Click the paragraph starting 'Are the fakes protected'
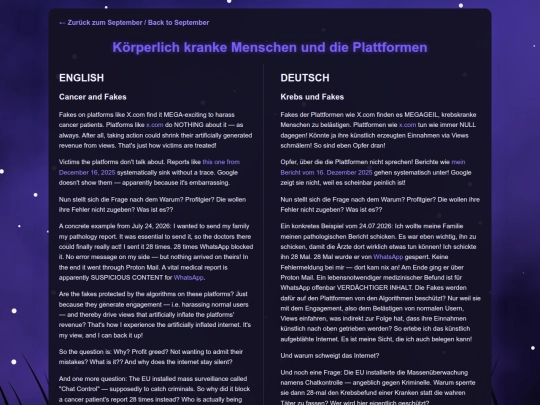This screenshot has height=405, width=540. (155, 314)
